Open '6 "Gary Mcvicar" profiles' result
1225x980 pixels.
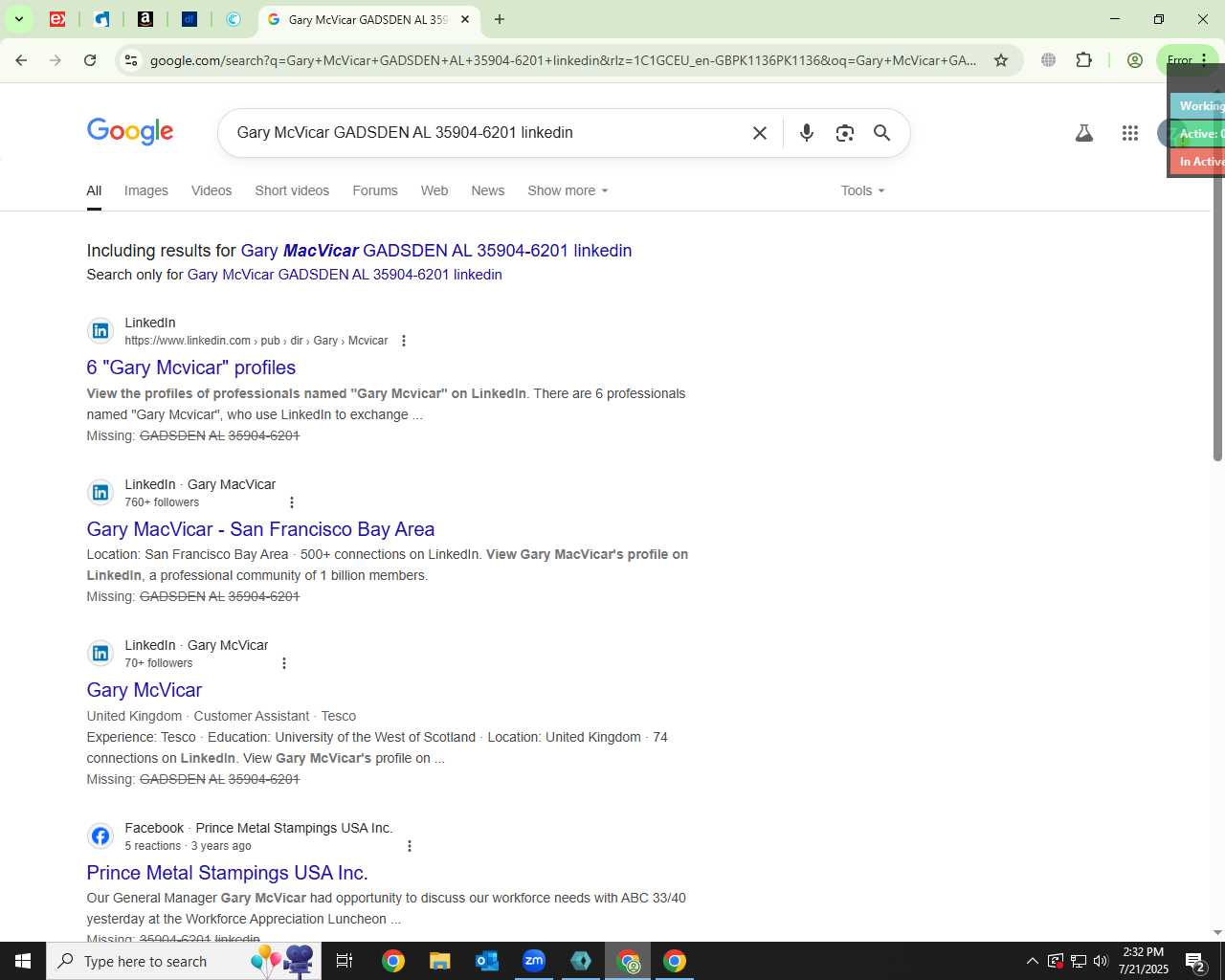(x=191, y=367)
